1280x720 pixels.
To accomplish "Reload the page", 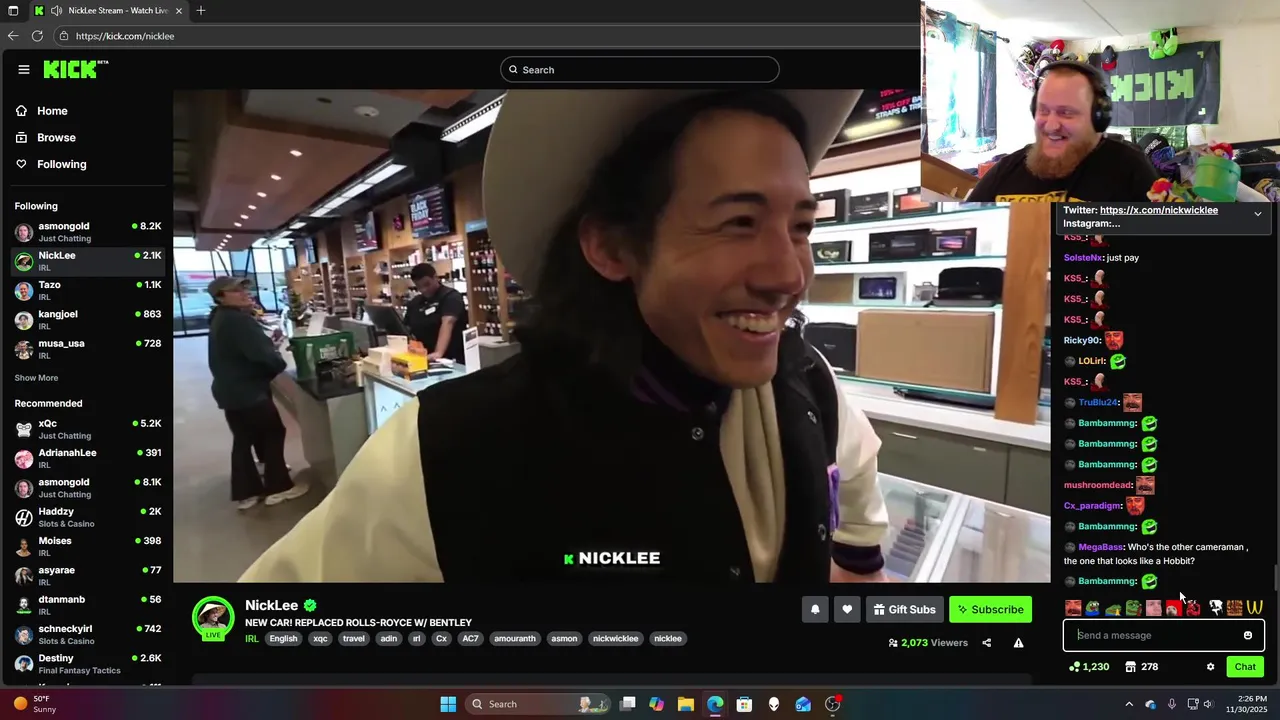I will [x=37, y=36].
